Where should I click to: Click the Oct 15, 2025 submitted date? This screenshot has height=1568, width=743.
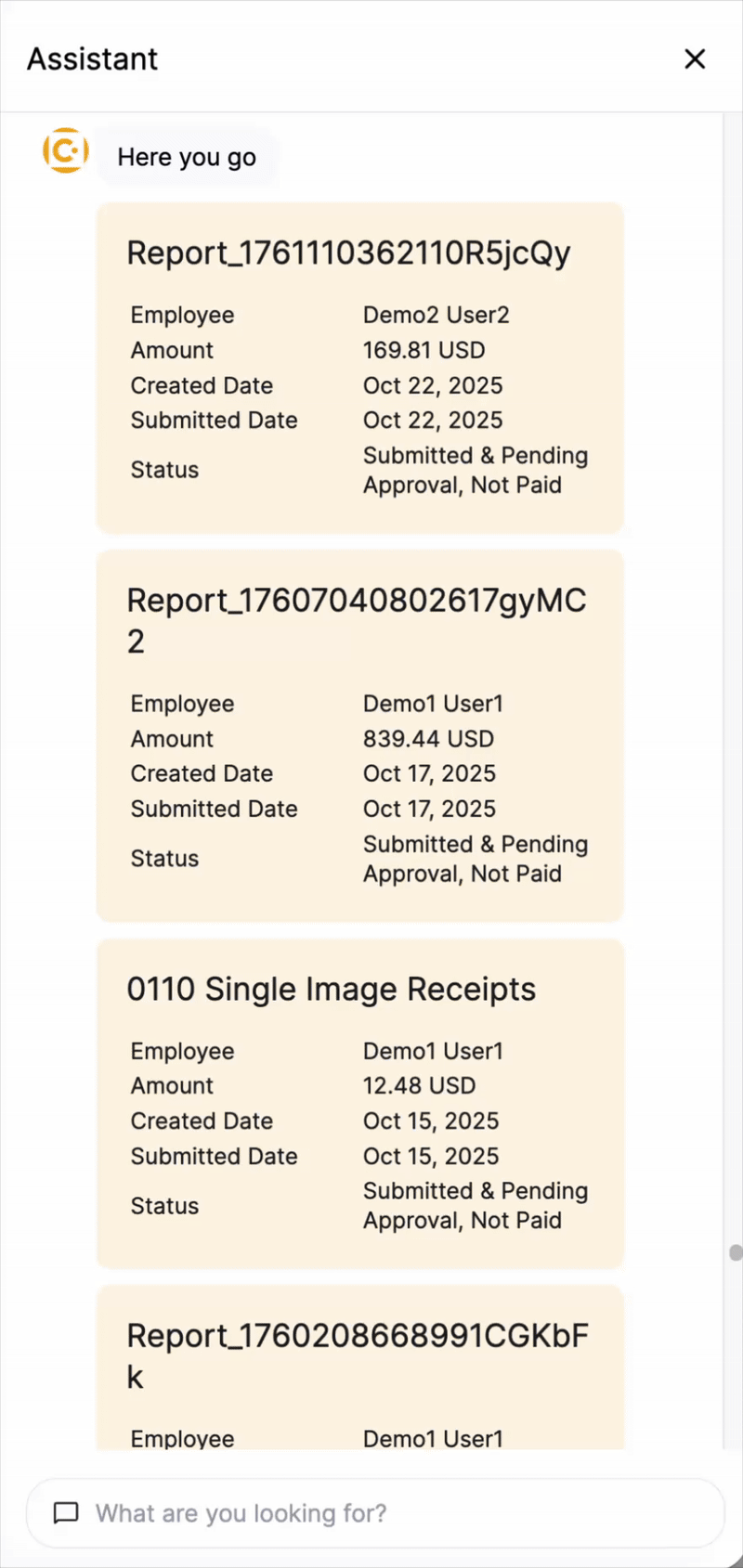(431, 1156)
